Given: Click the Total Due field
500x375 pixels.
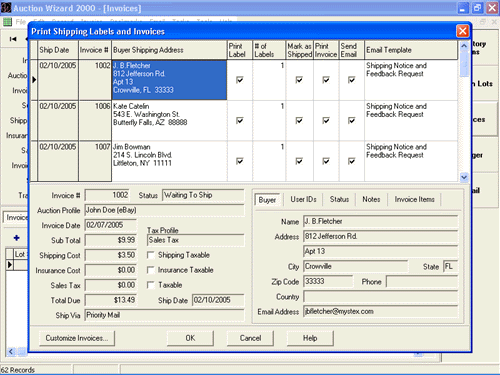Looking at the screenshot, I should pos(111,300).
